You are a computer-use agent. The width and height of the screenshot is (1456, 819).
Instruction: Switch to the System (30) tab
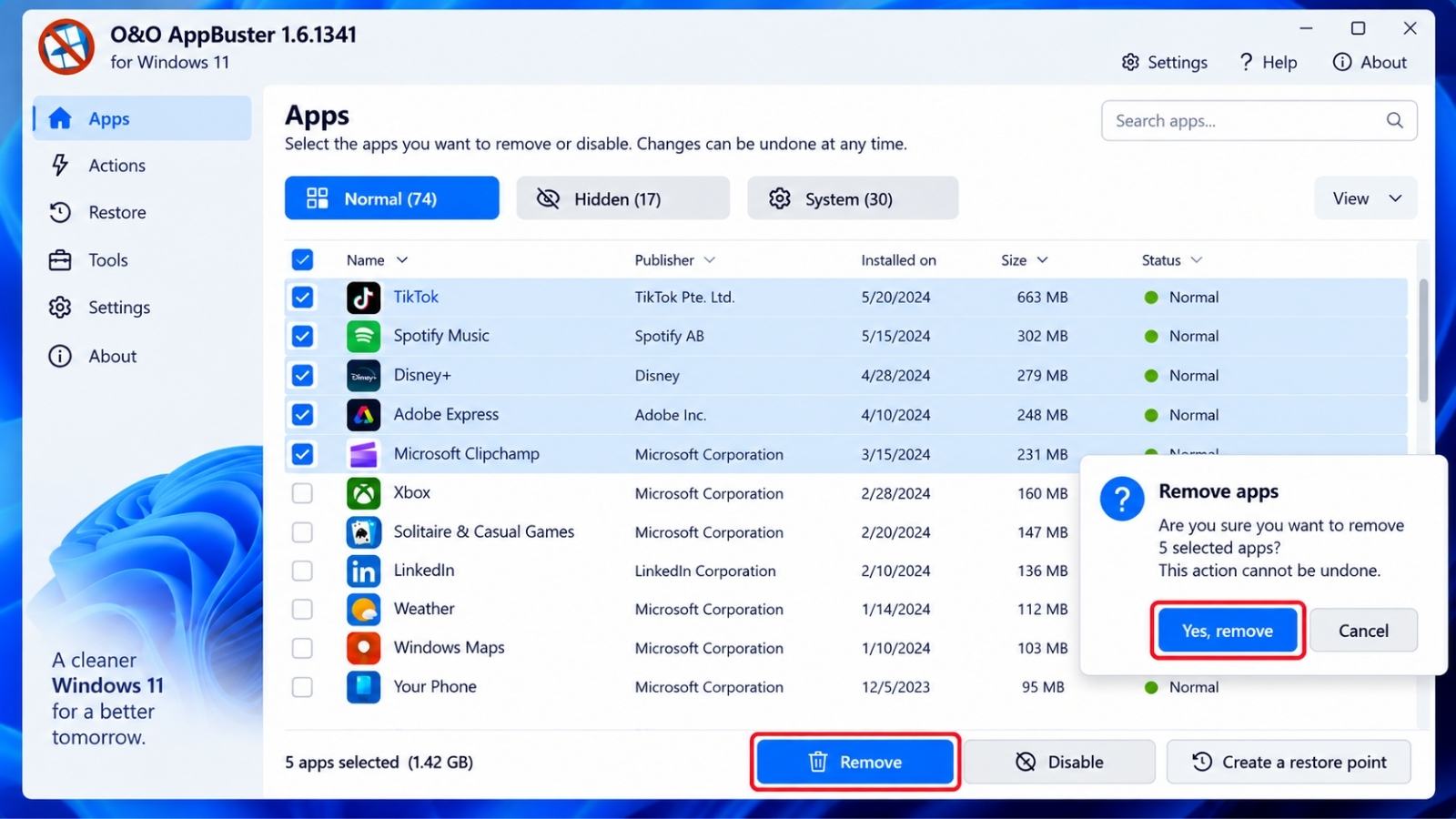pos(853,198)
